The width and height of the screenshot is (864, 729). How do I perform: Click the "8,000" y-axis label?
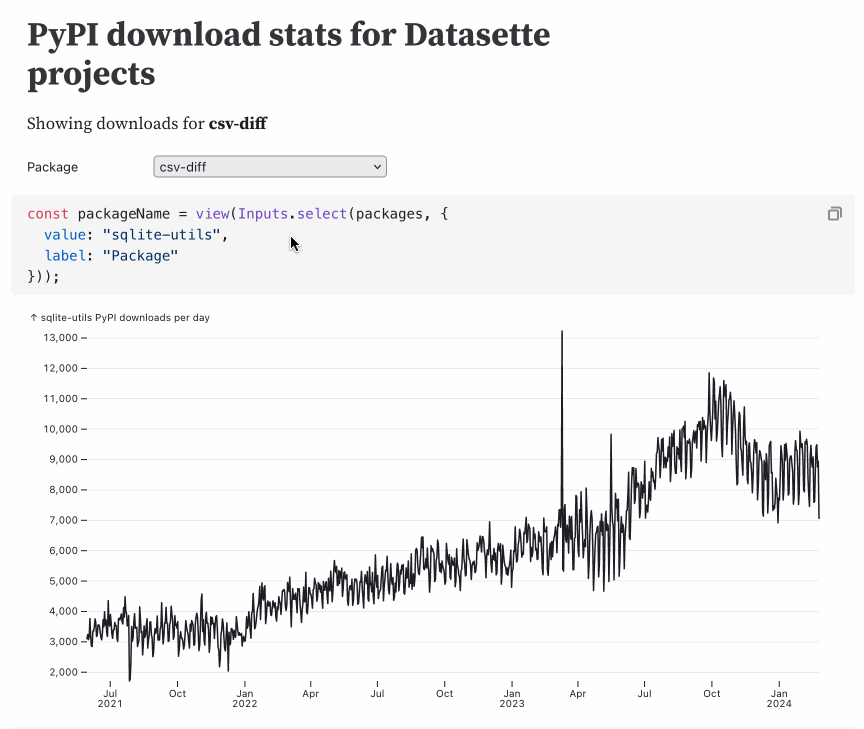tap(64, 489)
